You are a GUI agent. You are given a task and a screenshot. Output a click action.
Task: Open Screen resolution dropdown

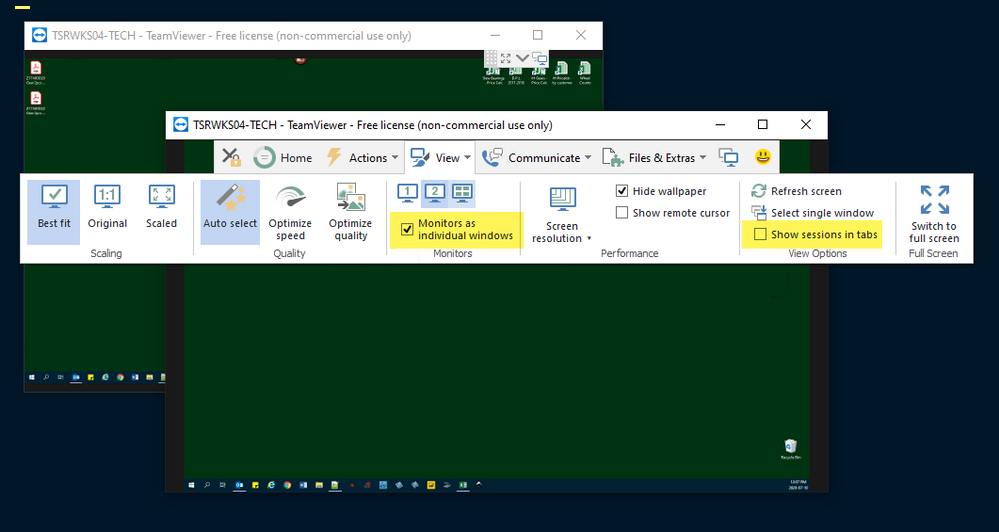562,215
